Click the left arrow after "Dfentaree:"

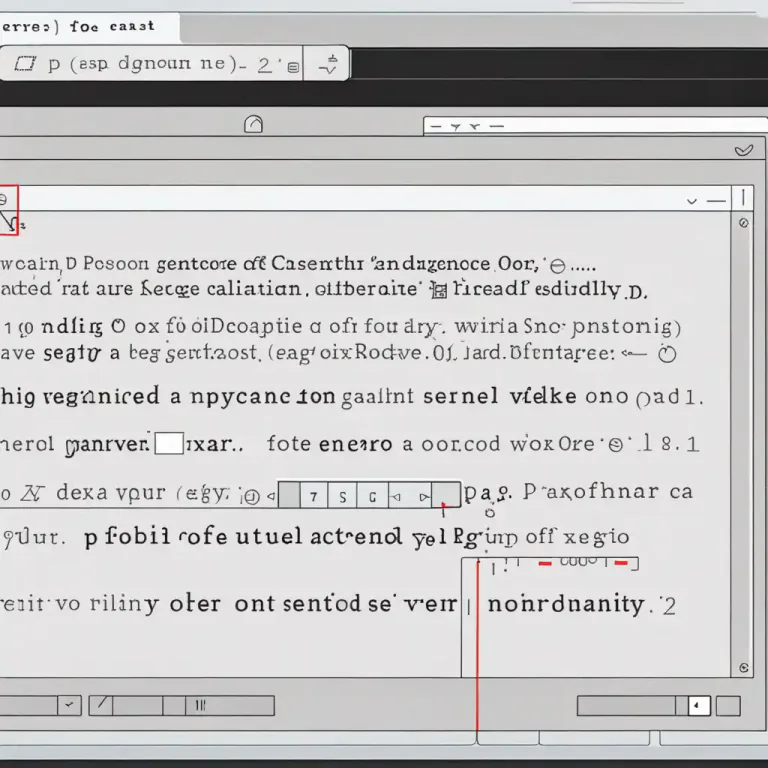click(x=634, y=353)
